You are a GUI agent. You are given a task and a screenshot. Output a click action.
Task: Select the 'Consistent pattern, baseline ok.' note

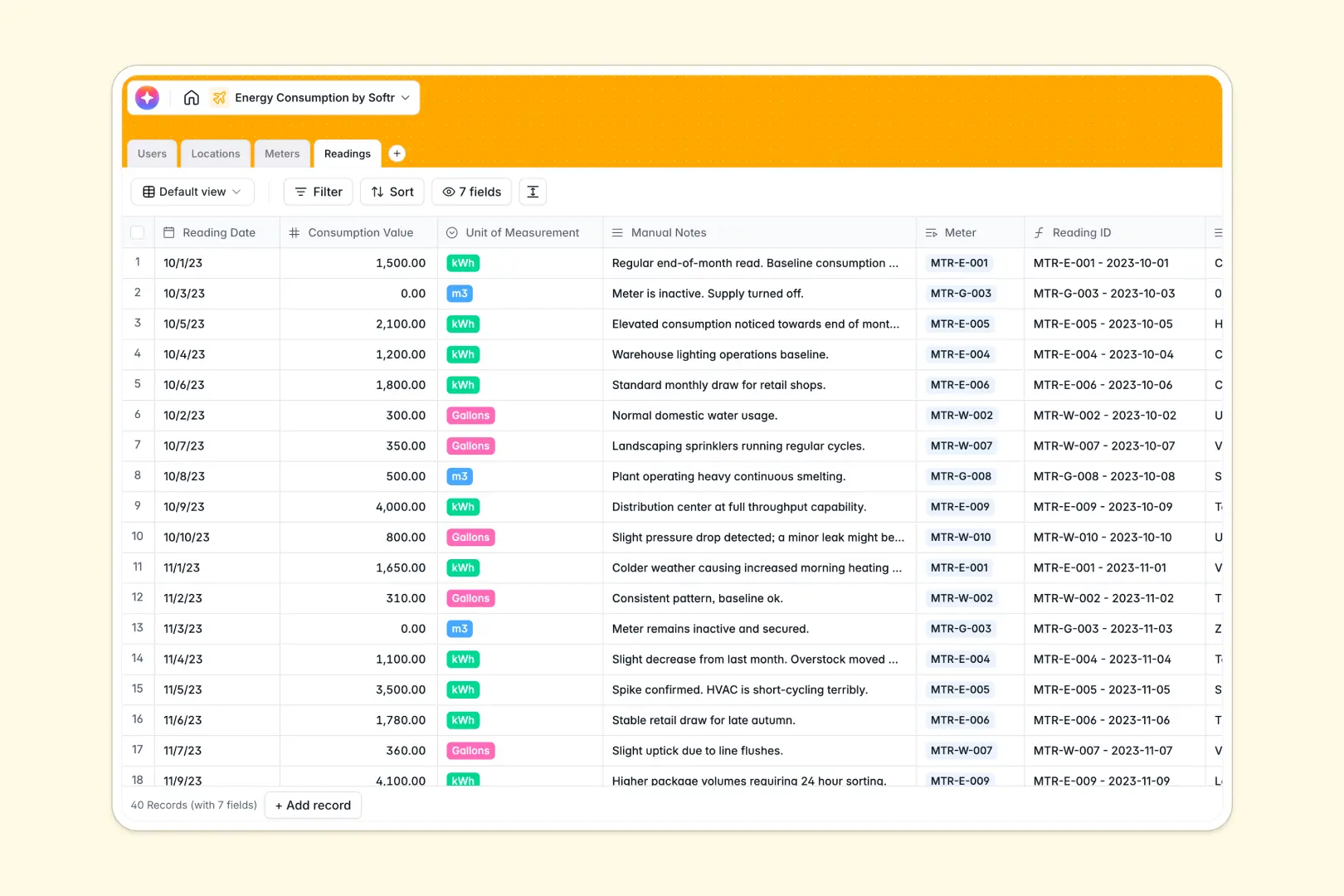(x=759, y=598)
